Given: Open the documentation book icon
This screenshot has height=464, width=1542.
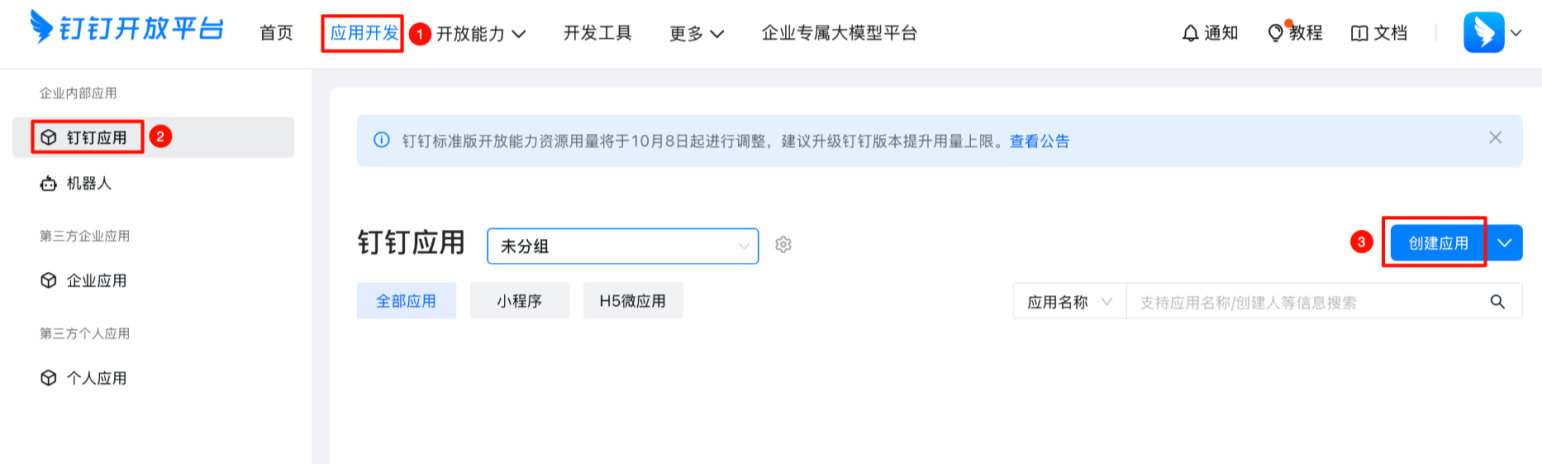Looking at the screenshot, I should point(1359,33).
